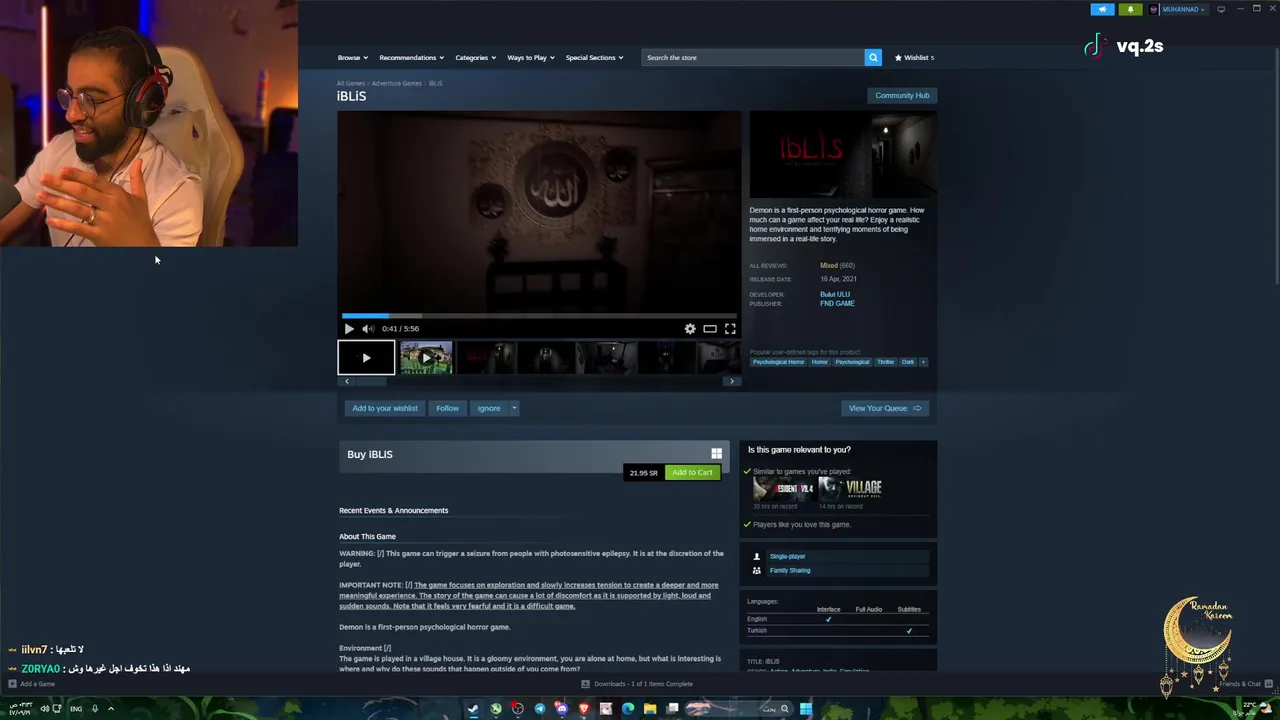Select the Psychological Horror tag
Image resolution: width=1280 pixels, height=720 pixels.
pos(778,362)
